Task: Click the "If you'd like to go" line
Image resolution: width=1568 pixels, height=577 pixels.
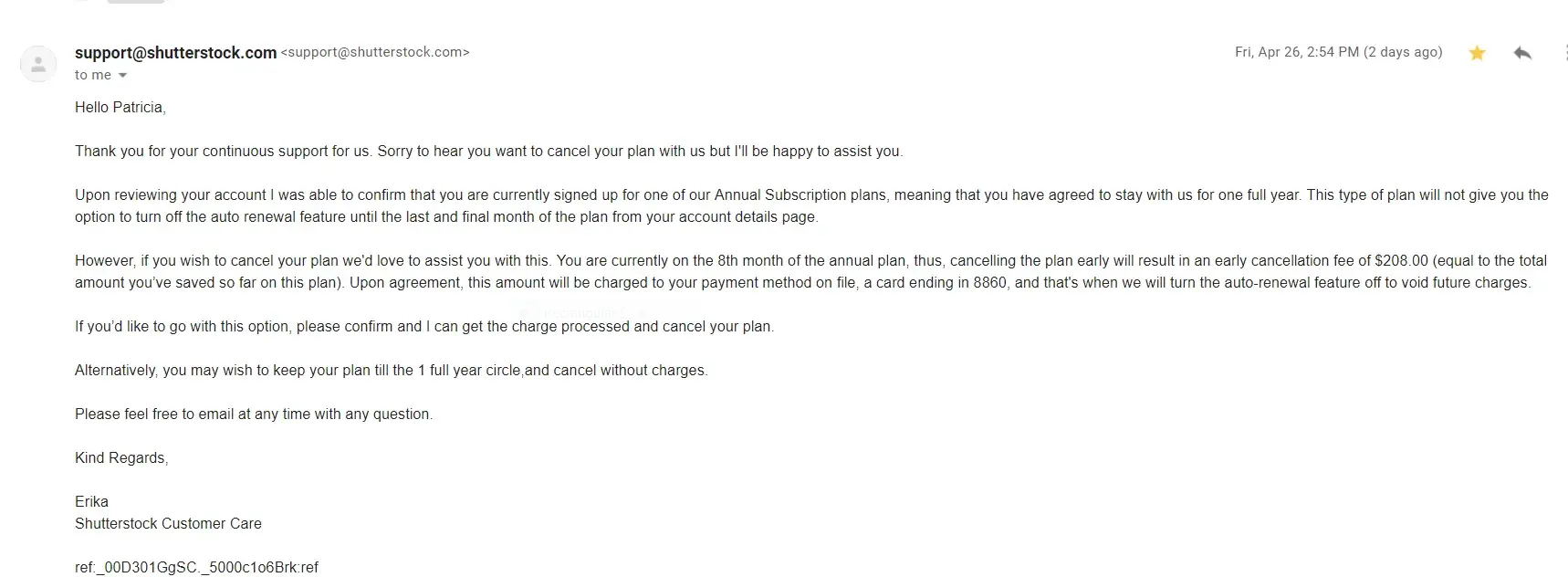Action: pos(423,327)
